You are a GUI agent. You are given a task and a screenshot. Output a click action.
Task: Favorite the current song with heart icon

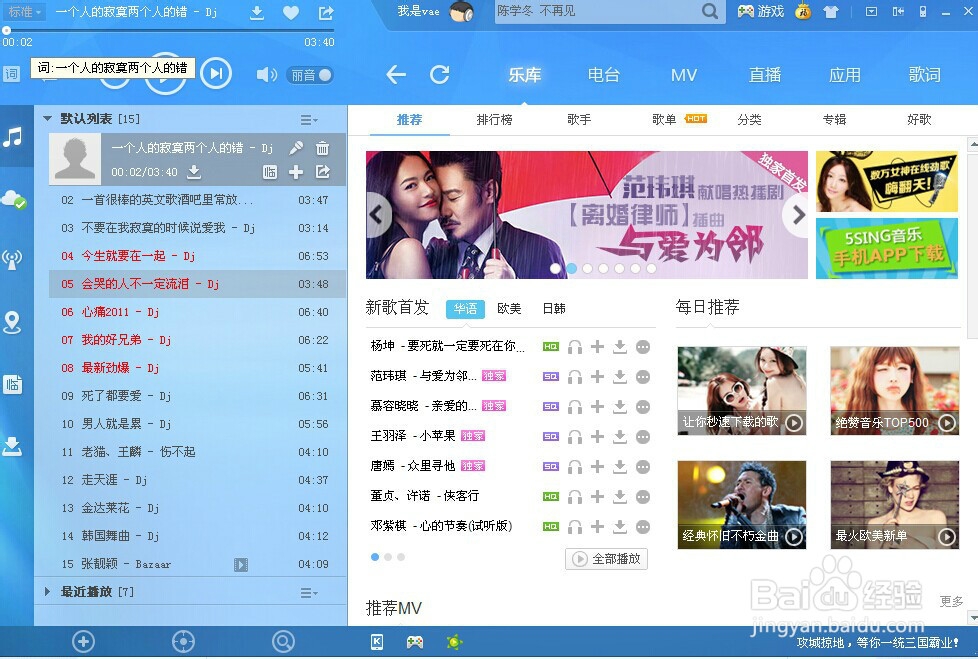(x=291, y=12)
